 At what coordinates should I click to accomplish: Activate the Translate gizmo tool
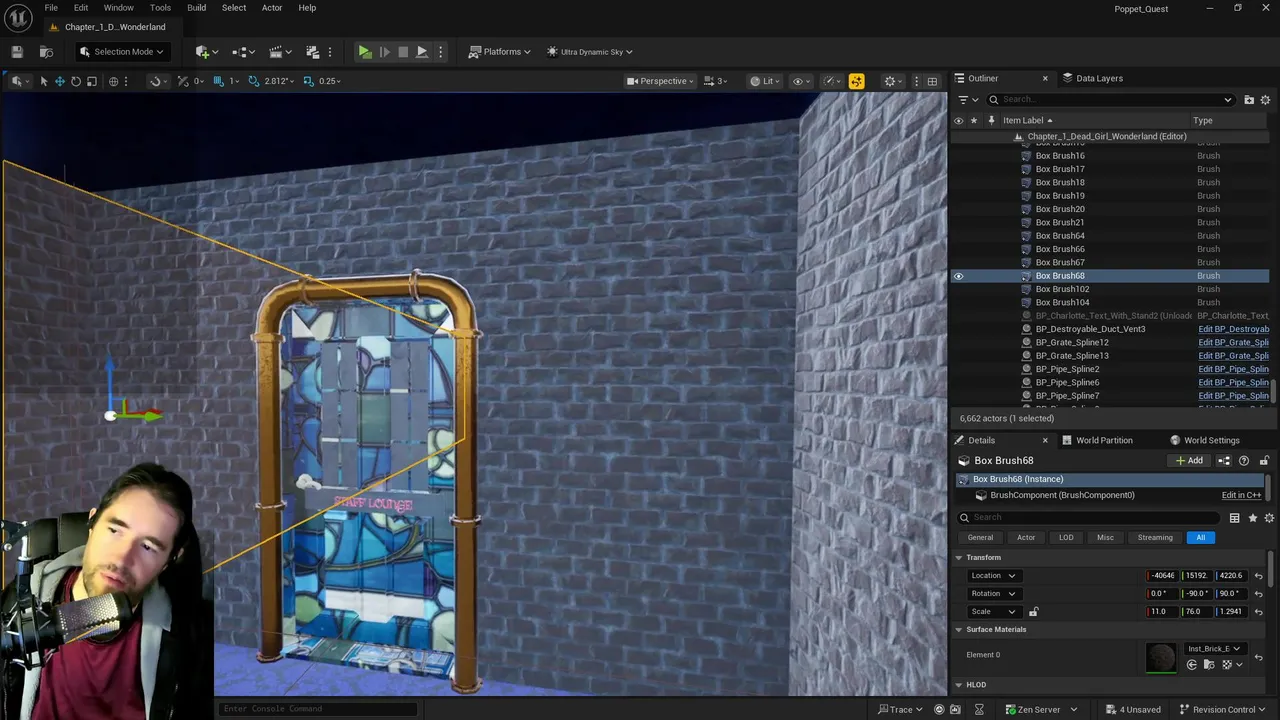(59, 81)
